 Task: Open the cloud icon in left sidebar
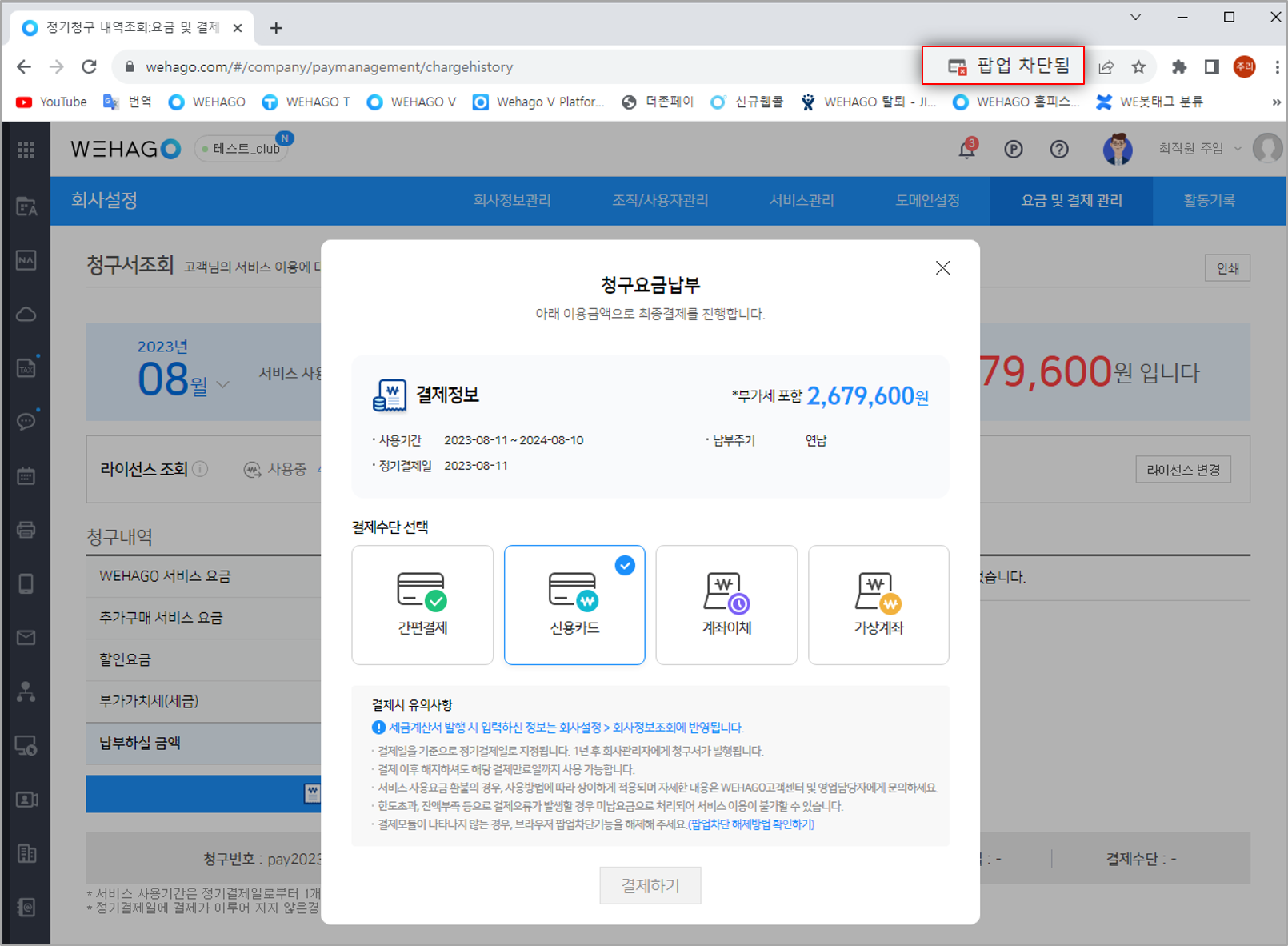coord(26,314)
